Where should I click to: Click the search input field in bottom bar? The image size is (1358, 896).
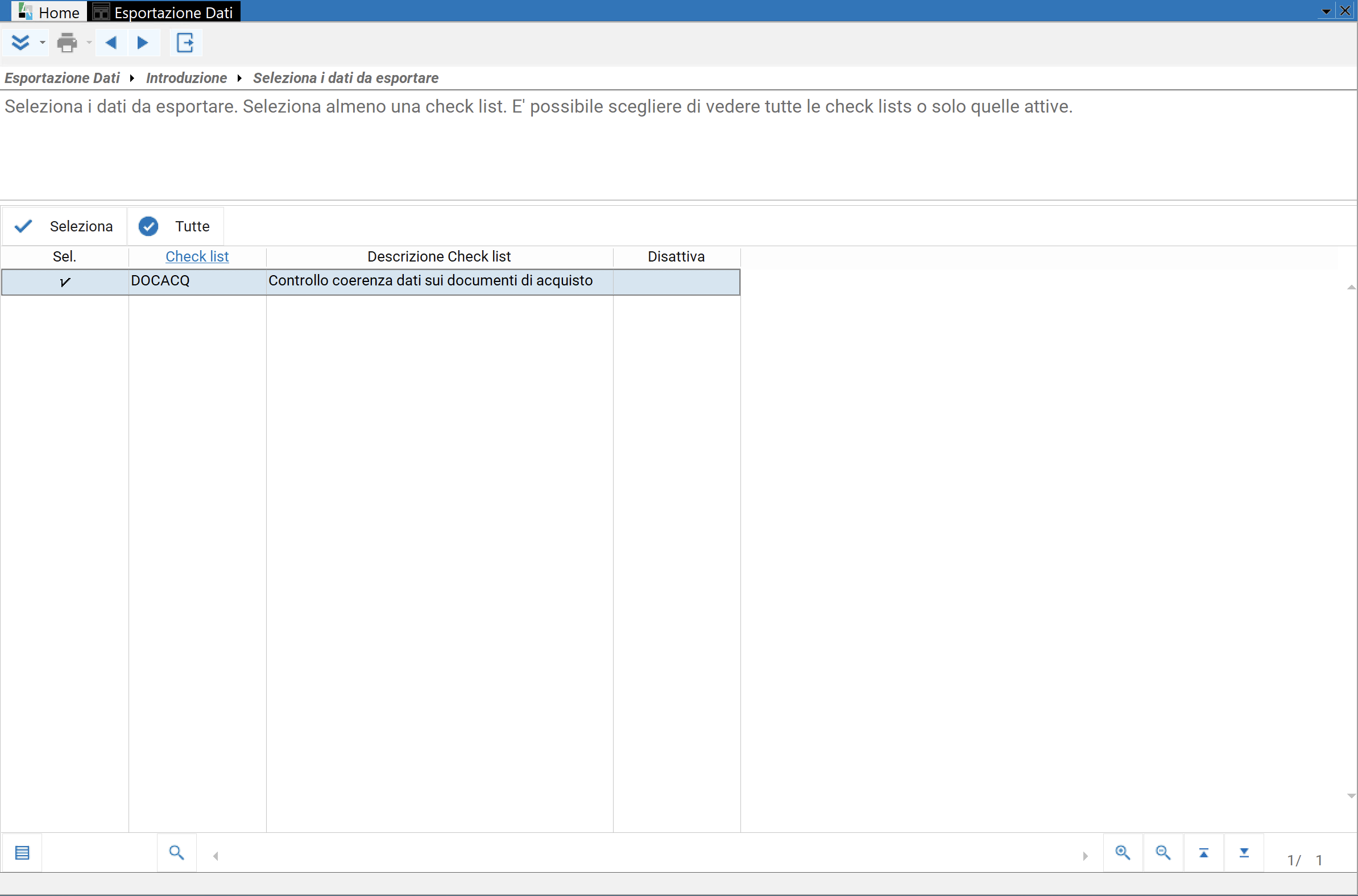pos(100,853)
